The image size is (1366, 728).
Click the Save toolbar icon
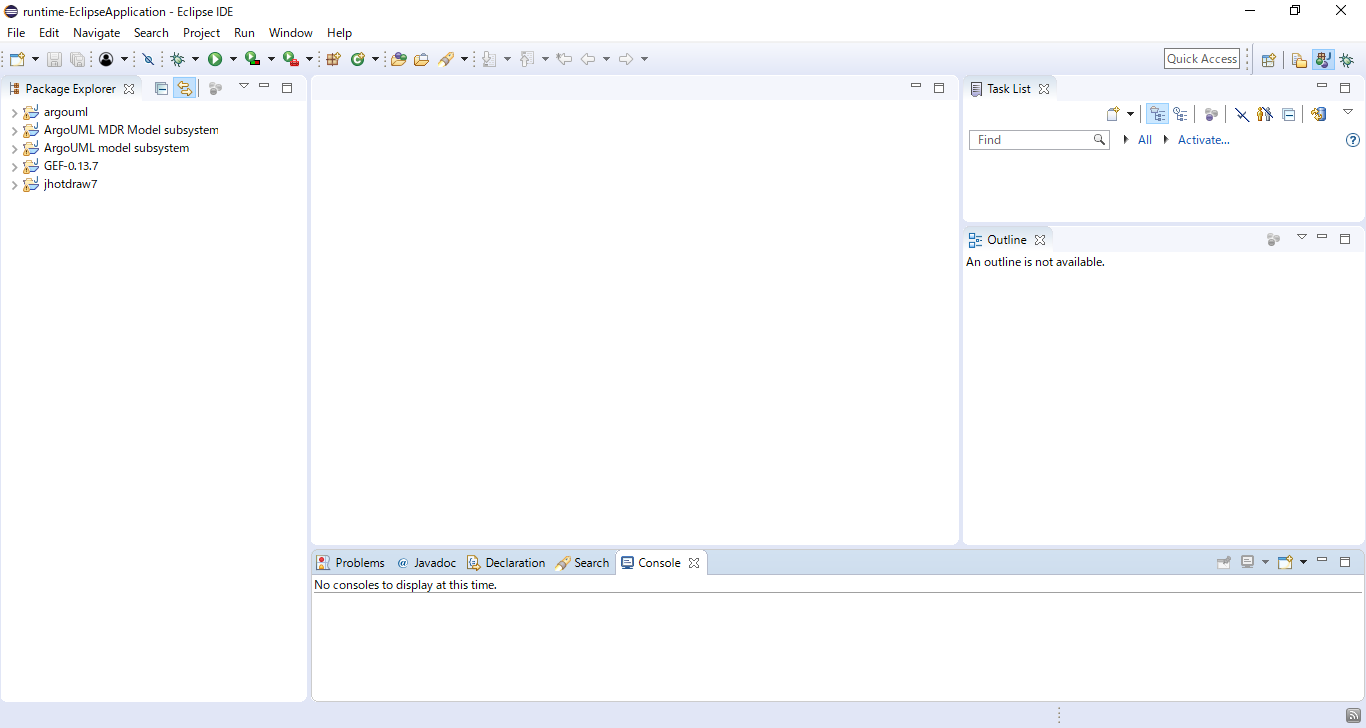click(x=54, y=59)
